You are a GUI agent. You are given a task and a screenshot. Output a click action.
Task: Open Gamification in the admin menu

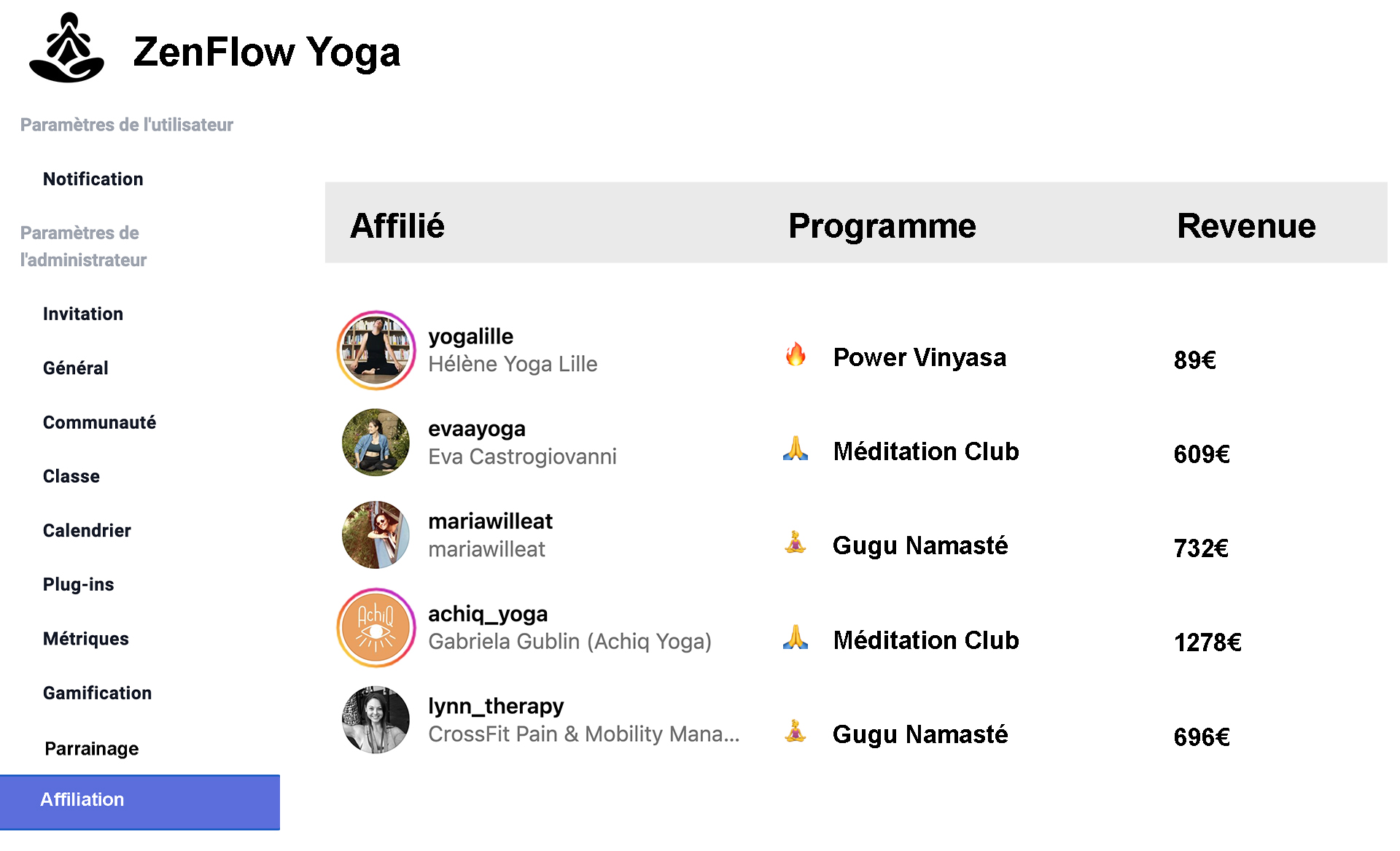pyautogui.click(x=97, y=693)
